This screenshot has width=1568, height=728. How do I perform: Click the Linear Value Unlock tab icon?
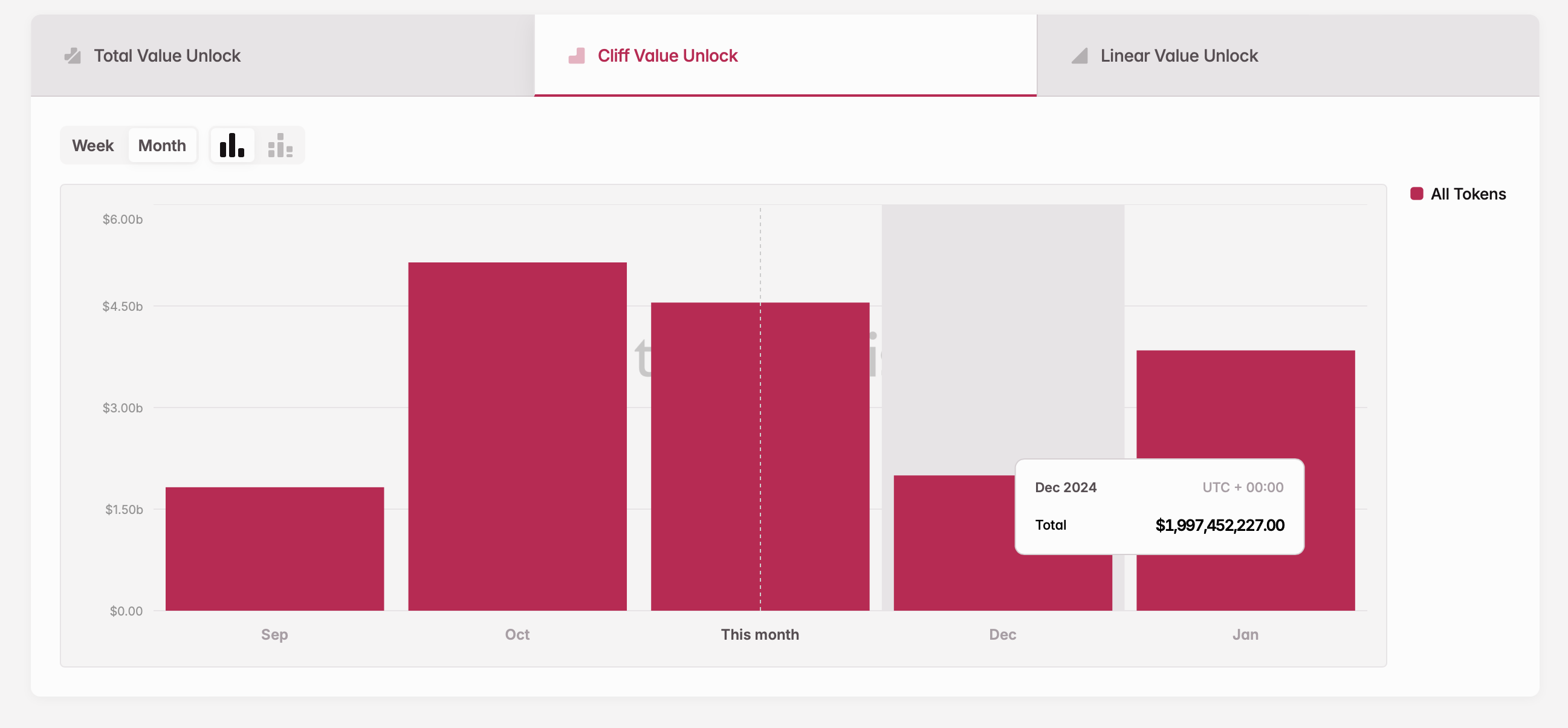1079,56
